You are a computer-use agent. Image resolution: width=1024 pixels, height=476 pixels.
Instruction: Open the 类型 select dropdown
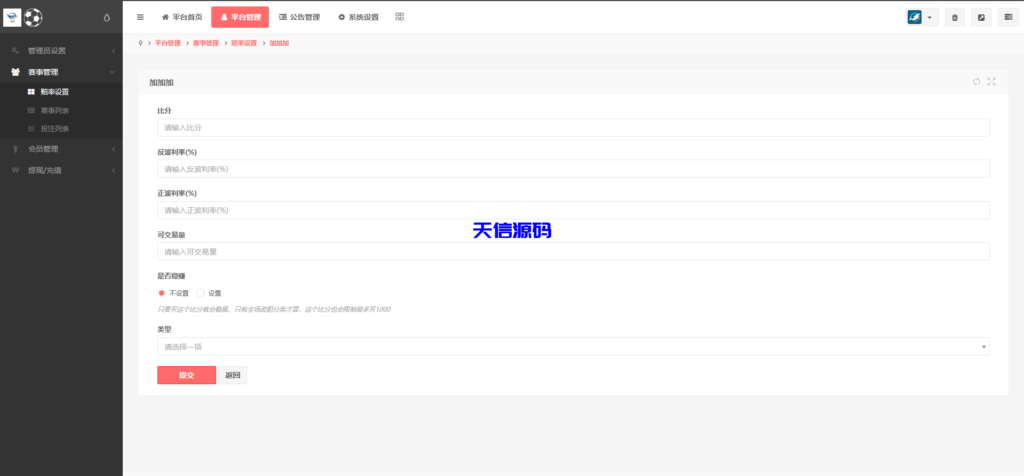pos(573,347)
